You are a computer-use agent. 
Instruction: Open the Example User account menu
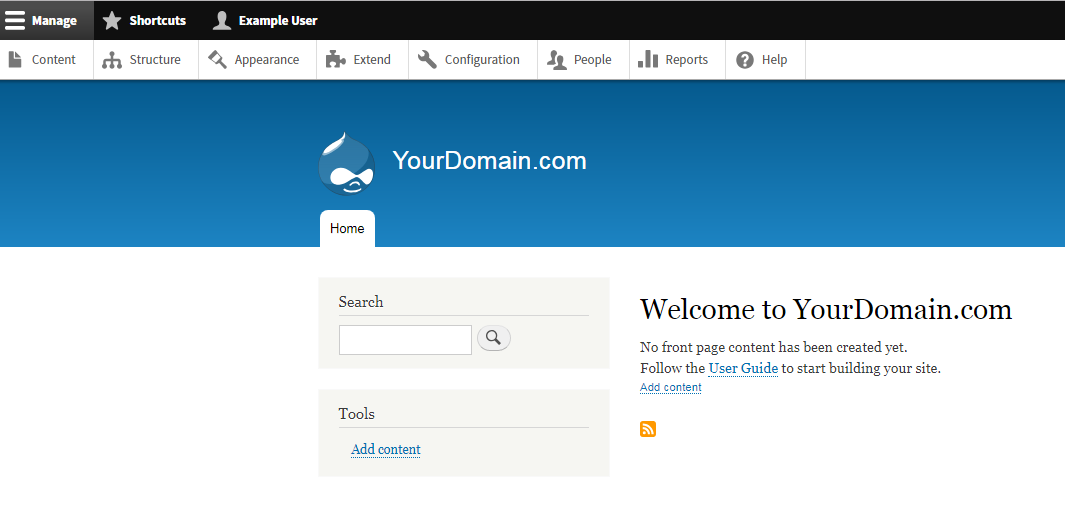[265, 20]
